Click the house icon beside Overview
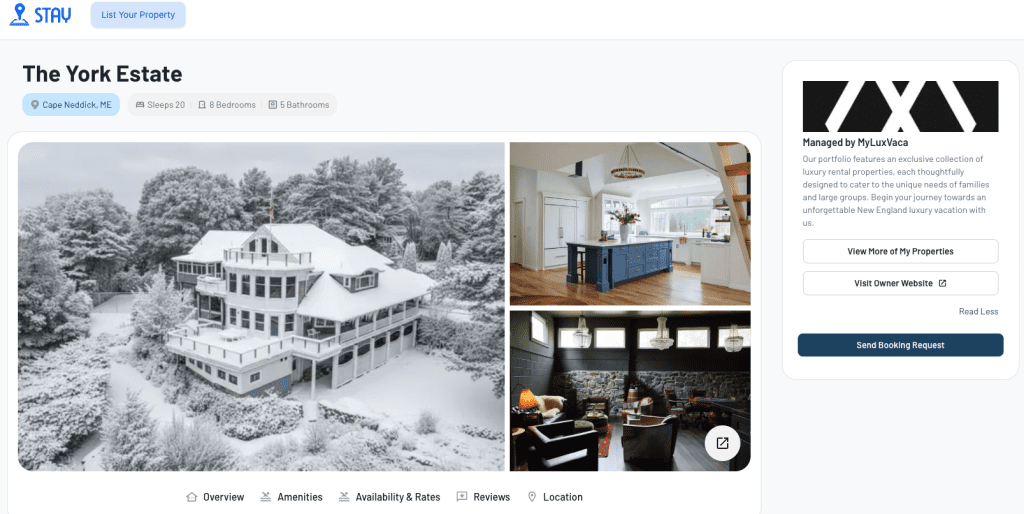This screenshot has width=1024, height=514. pos(191,497)
